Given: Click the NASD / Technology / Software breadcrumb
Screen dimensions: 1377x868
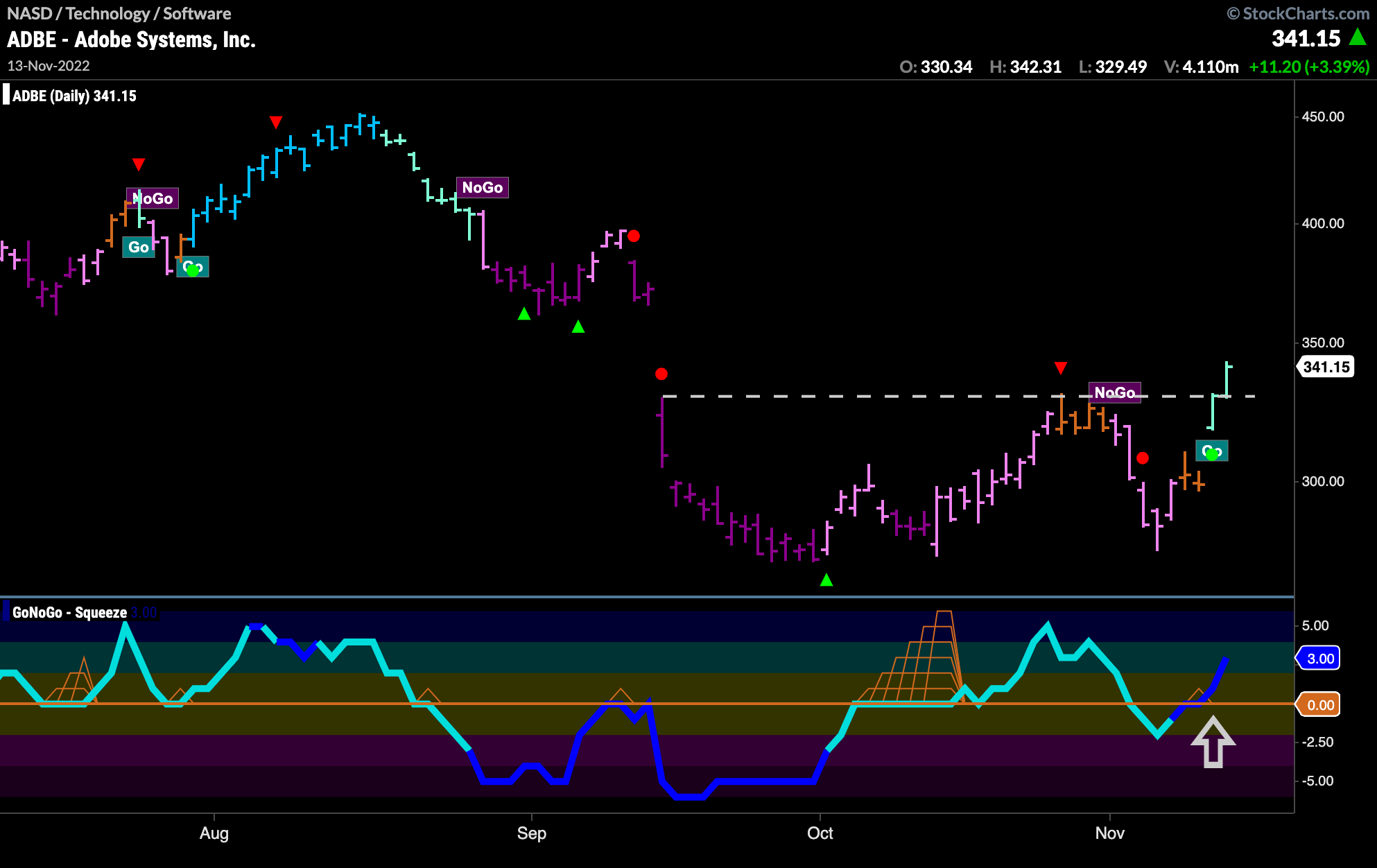Looking at the screenshot, I should 119,13.
